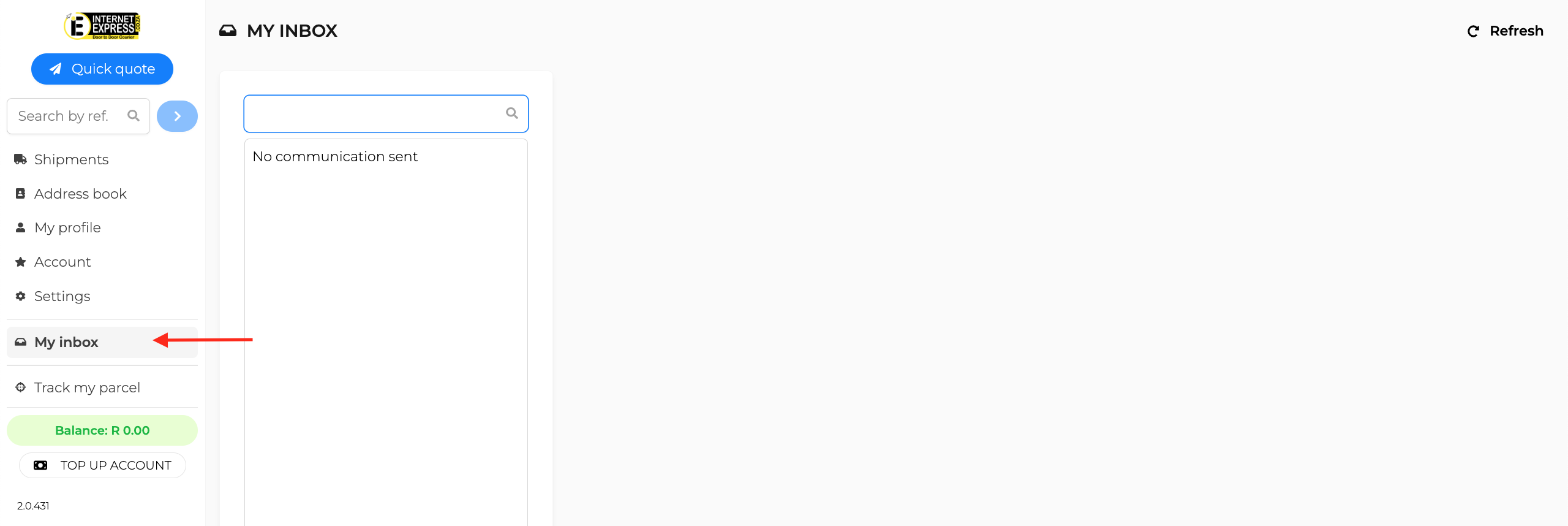Click the person icon beside My profile

pos(20,227)
